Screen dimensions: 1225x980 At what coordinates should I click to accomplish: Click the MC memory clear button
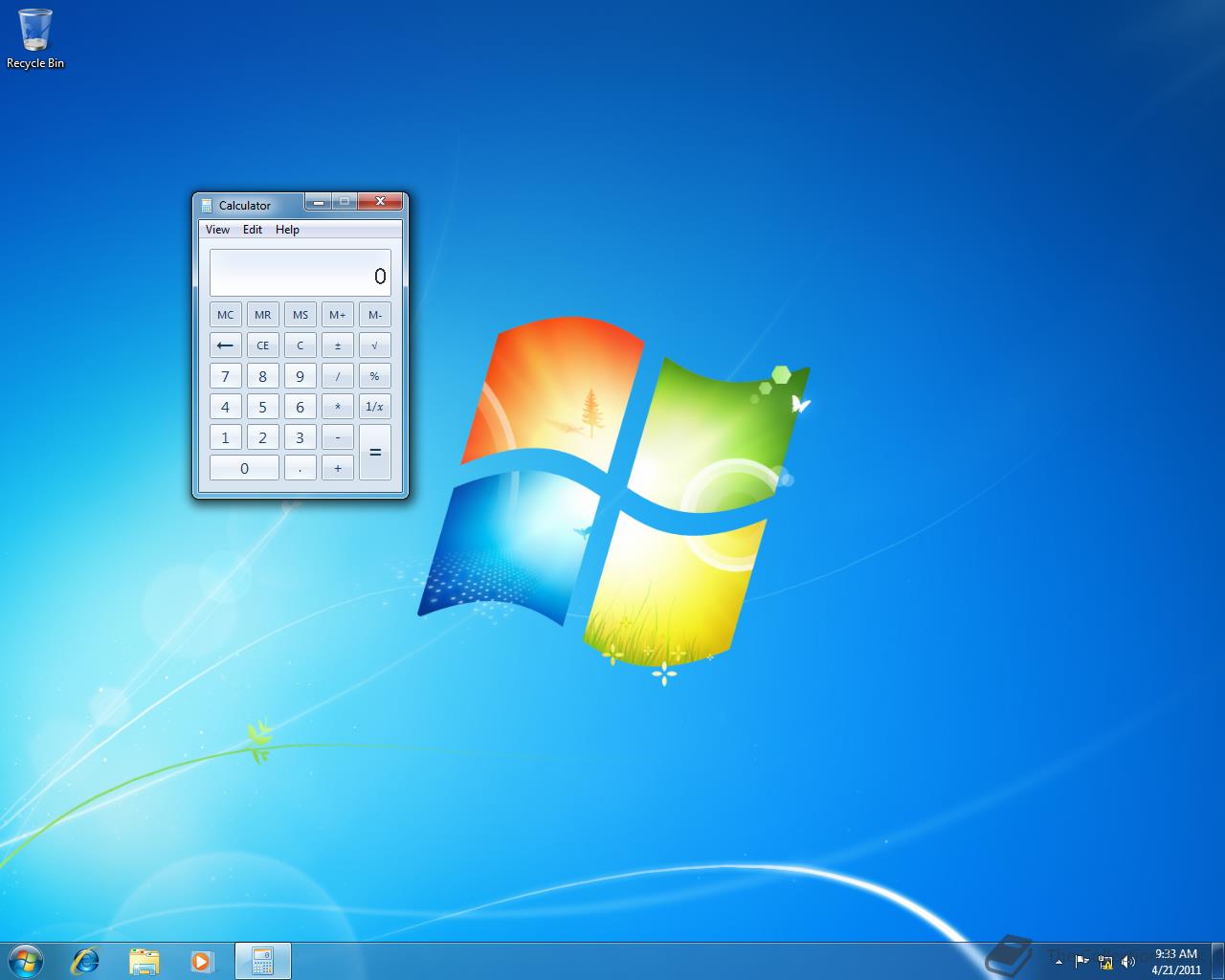pos(226,315)
